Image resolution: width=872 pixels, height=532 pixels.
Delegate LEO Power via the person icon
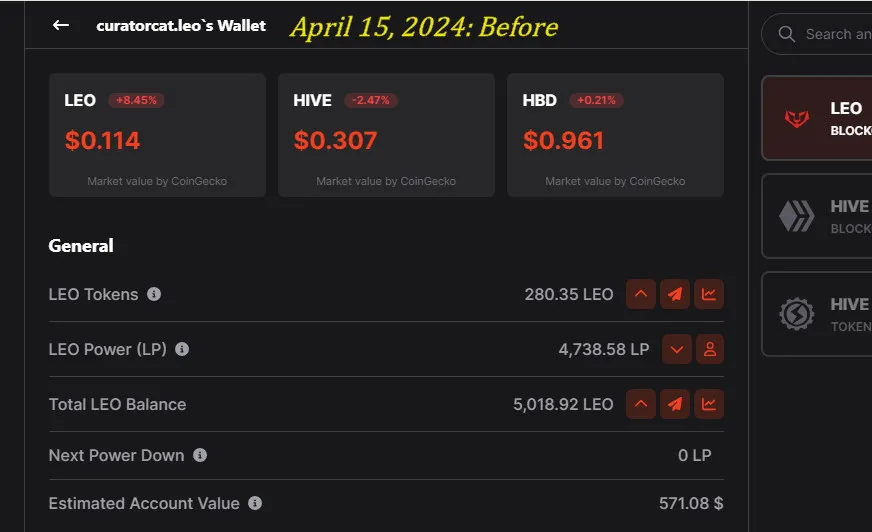tap(710, 349)
